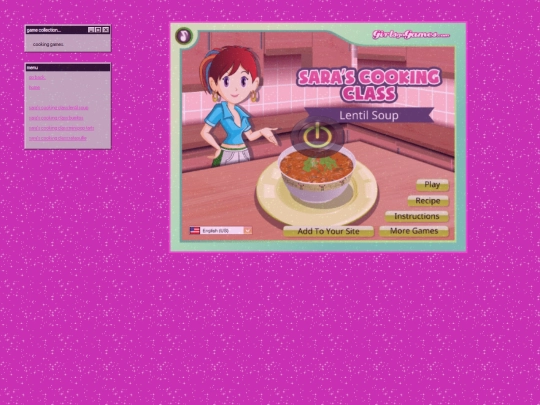Open the third sara's cooking class link ending in 'tarts'
Viewport: 540px width, 405px height.
tap(62, 128)
